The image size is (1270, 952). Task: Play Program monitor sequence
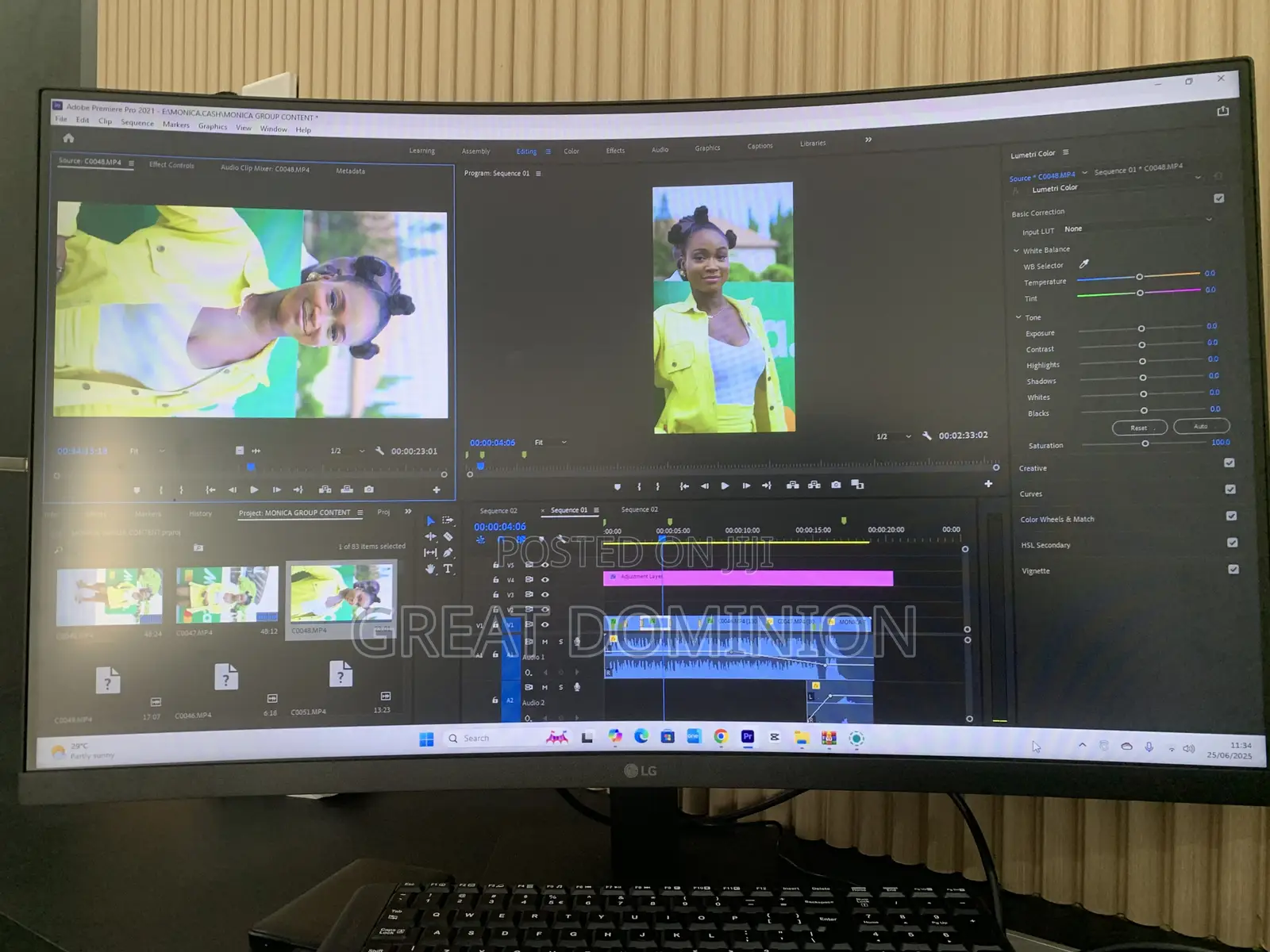coord(725,486)
